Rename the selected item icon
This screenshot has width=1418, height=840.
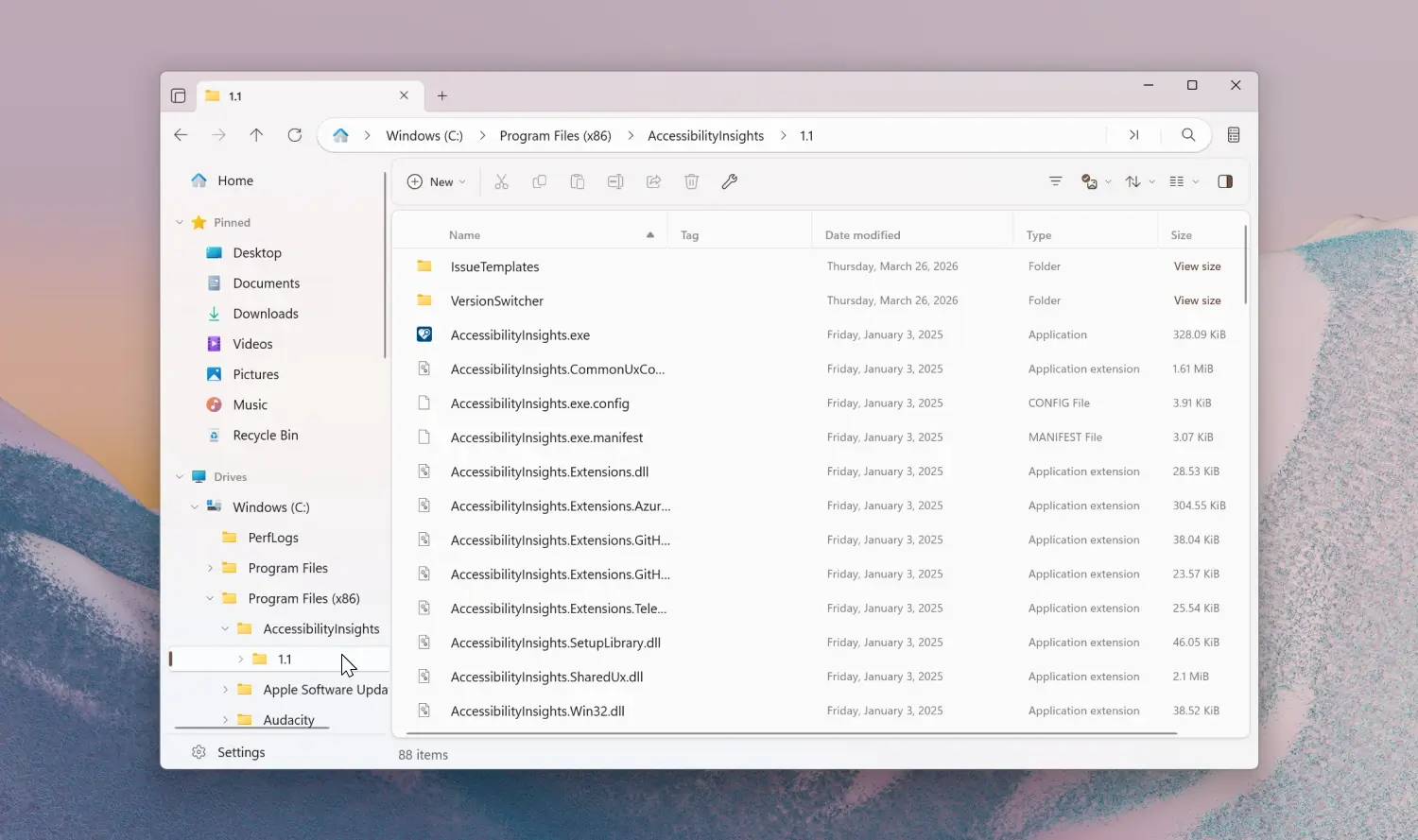[615, 181]
